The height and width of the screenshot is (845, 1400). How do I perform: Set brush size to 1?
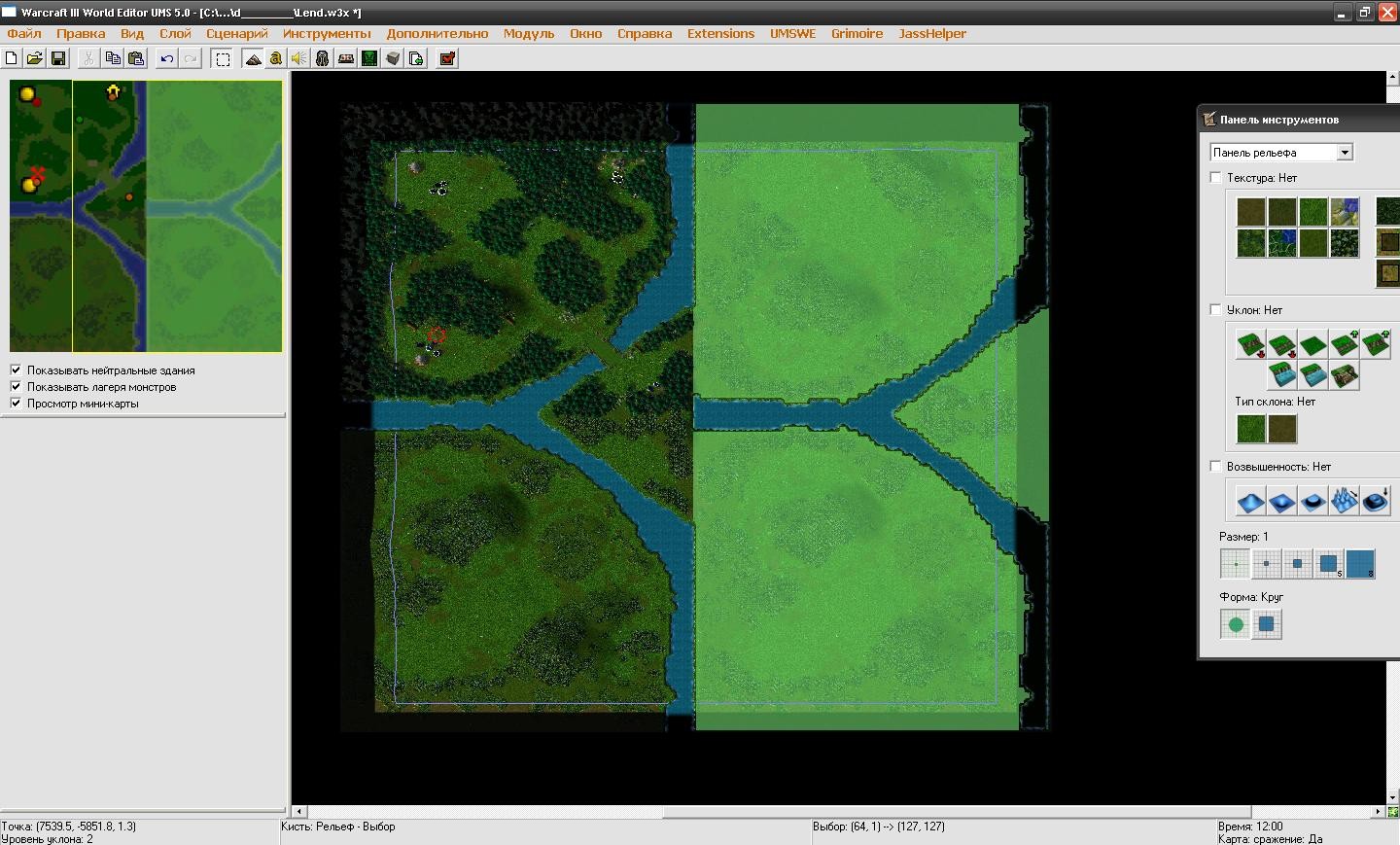1236,564
